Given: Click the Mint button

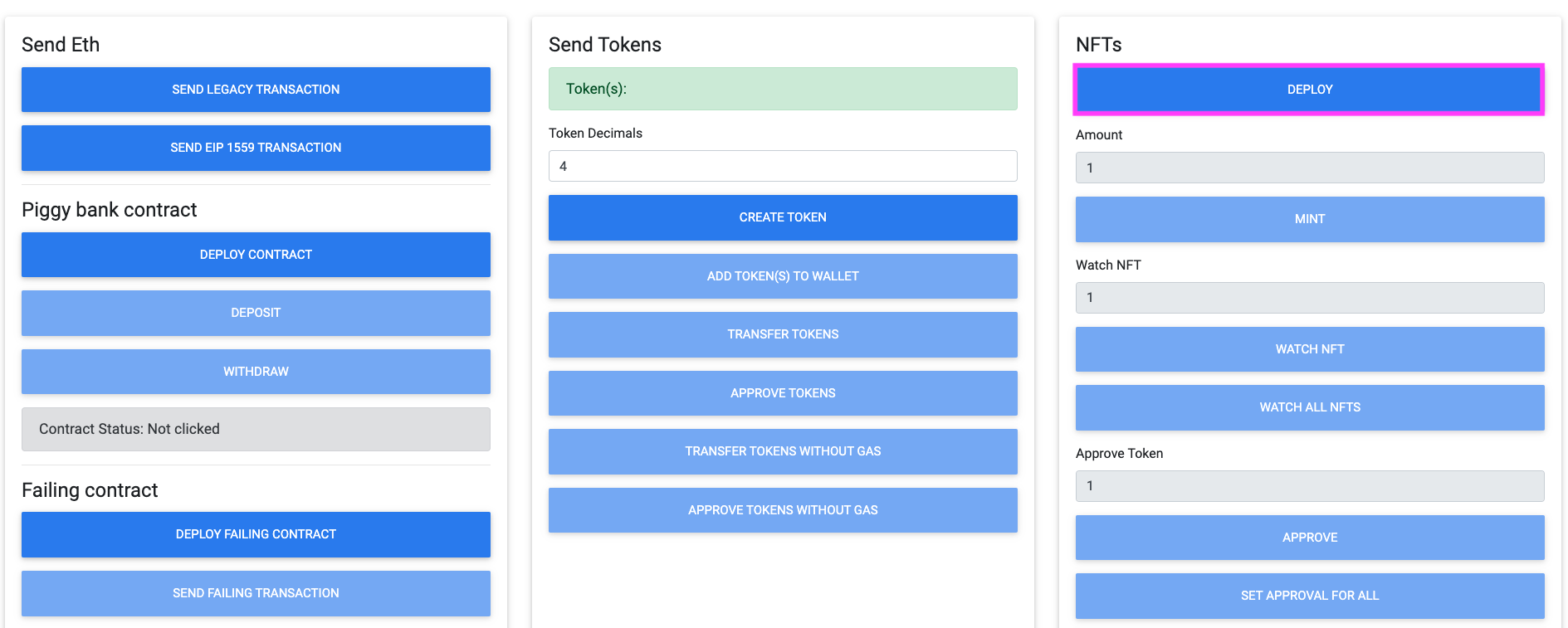Looking at the screenshot, I should (1310, 219).
